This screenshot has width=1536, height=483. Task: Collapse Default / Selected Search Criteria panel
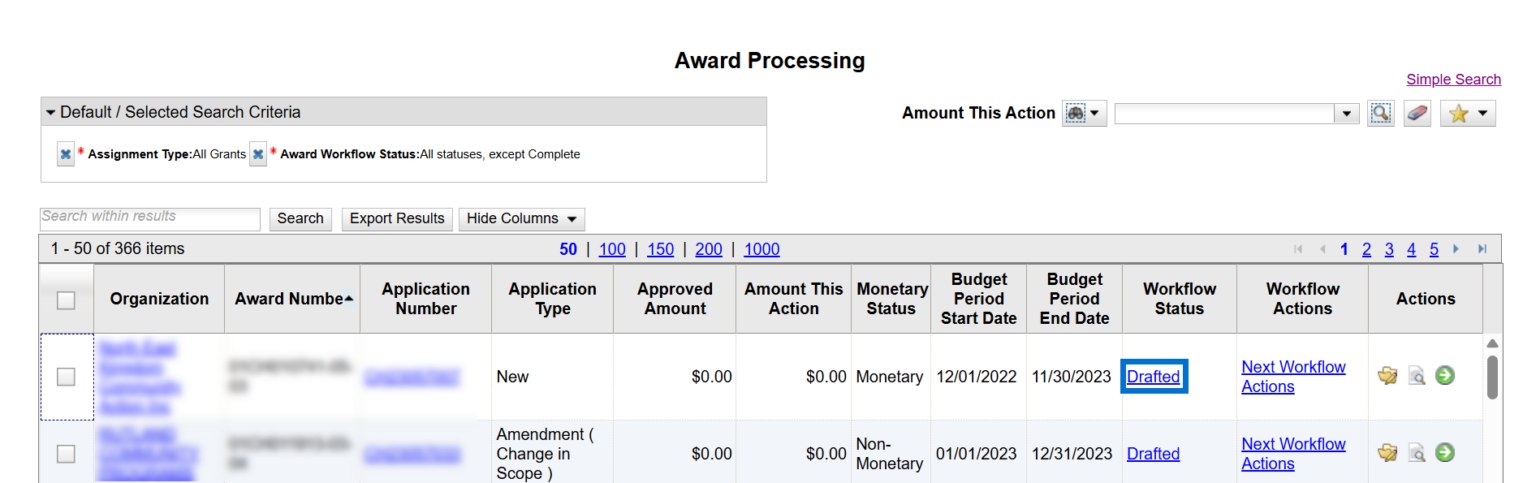click(51, 112)
